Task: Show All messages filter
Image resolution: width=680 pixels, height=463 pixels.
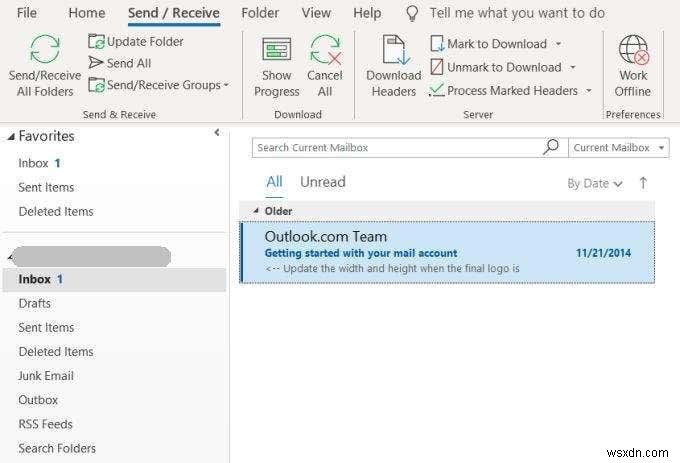Action: pos(275,182)
